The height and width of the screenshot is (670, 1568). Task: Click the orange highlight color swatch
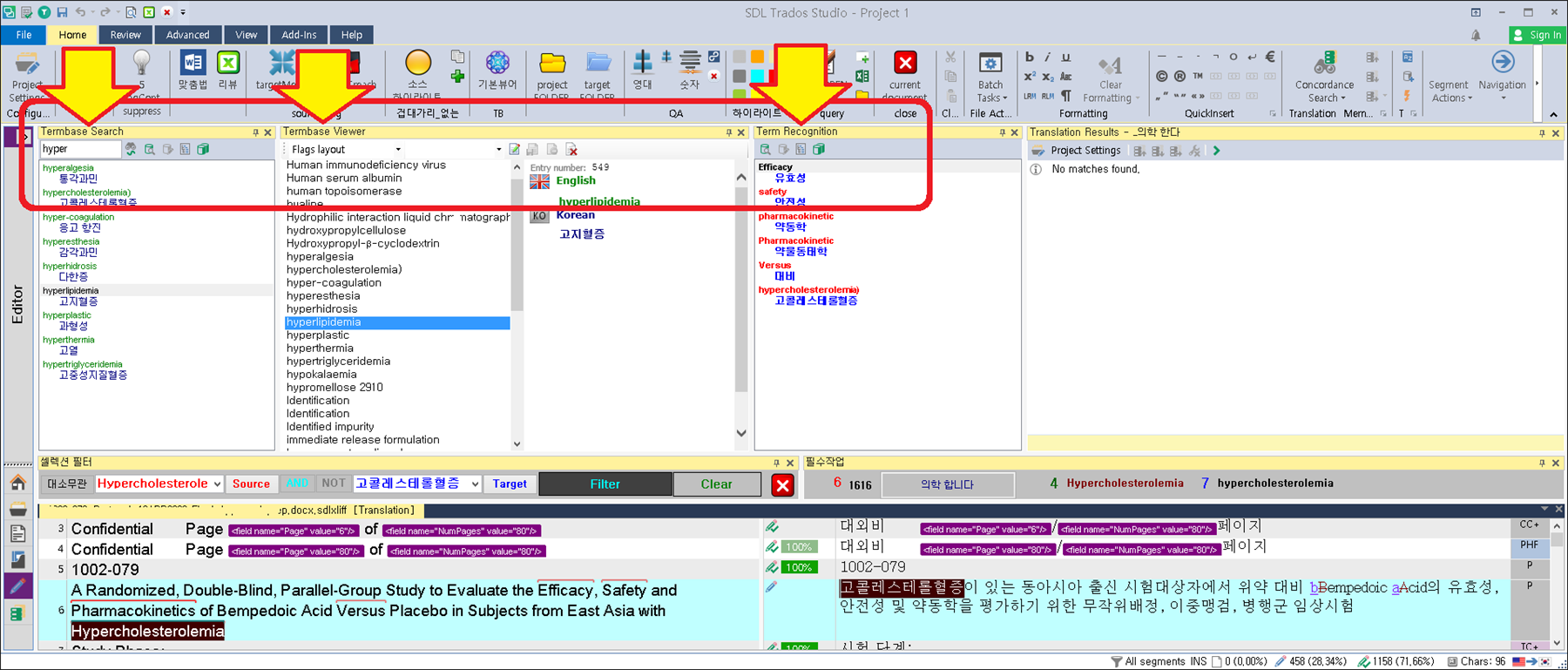(x=757, y=57)
